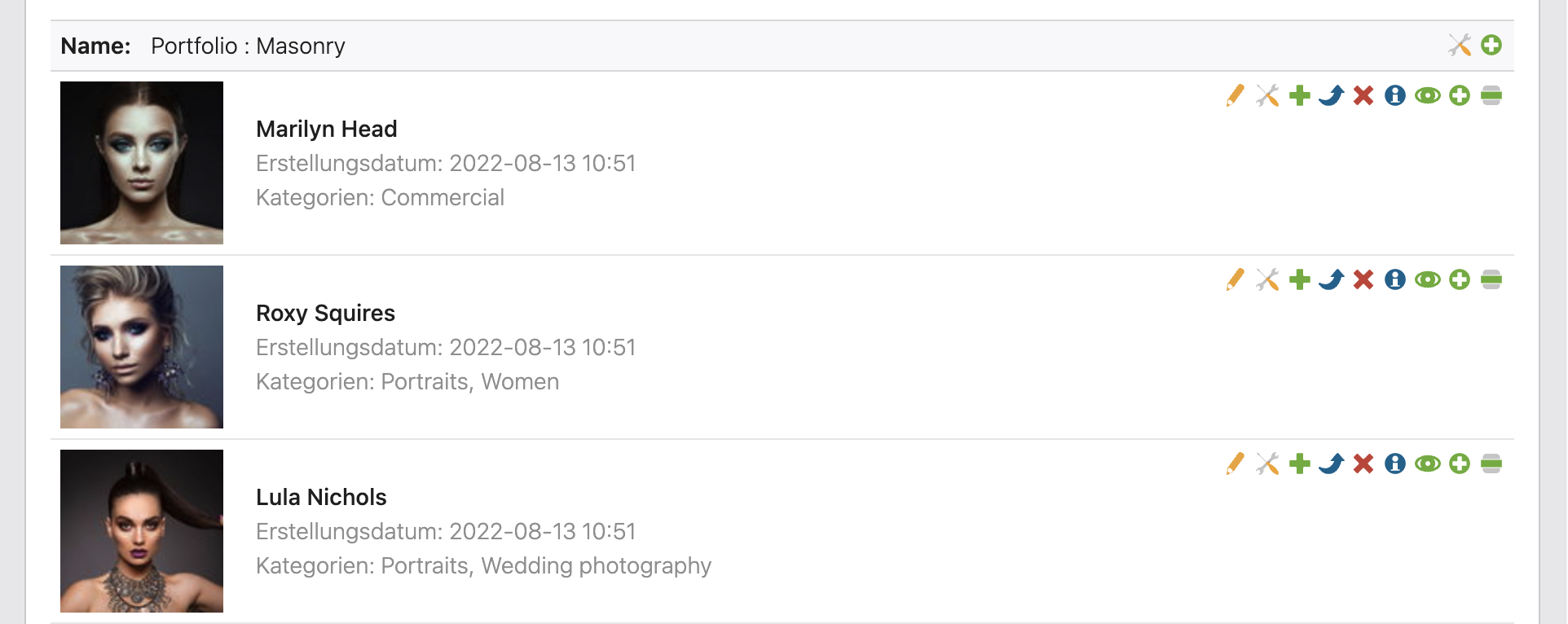Viewport: 1568px width, 624px height.
Task: Open the Marilyn Head entry title
Action: click(326, 129)
